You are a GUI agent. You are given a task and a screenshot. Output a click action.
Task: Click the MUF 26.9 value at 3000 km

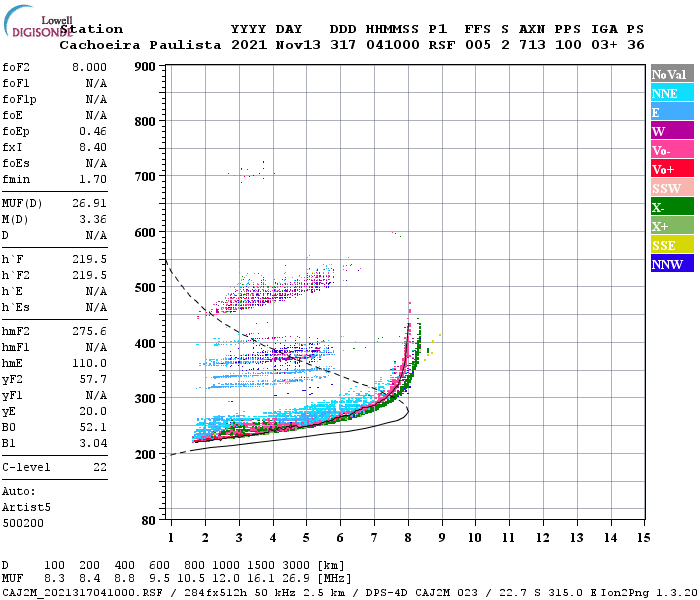pyautogui.click(x=296, y=579)
